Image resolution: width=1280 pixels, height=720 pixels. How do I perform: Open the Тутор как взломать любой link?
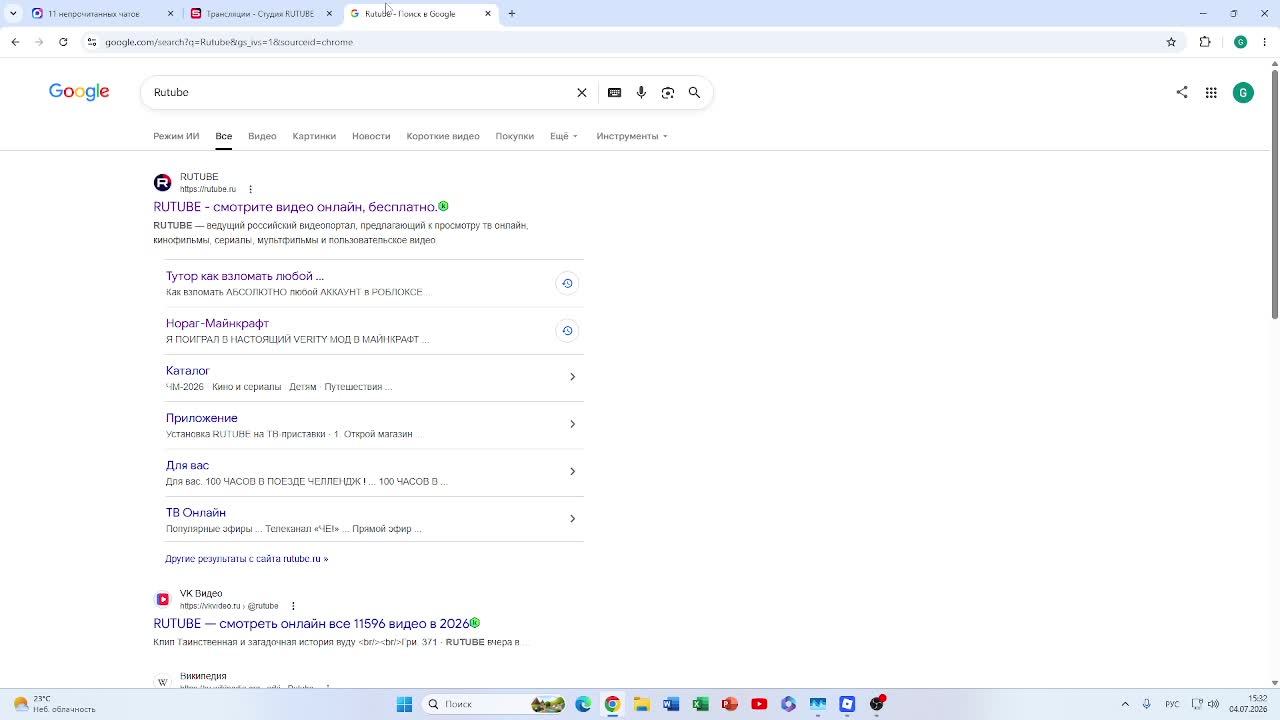click(245, 276)
